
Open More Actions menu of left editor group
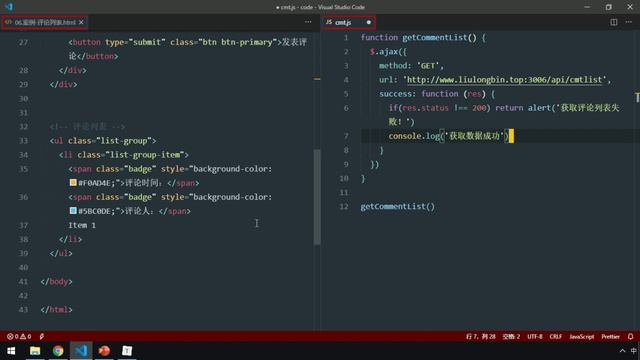pos(308,22)
